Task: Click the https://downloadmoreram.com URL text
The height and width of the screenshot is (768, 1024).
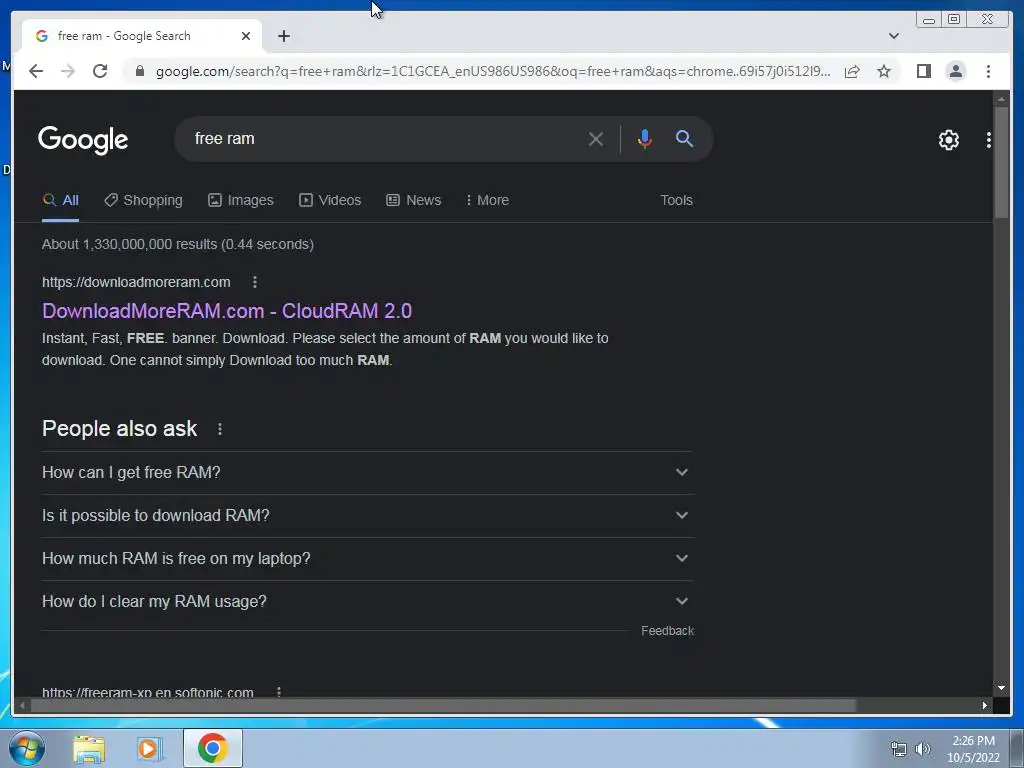Action: 136,282
